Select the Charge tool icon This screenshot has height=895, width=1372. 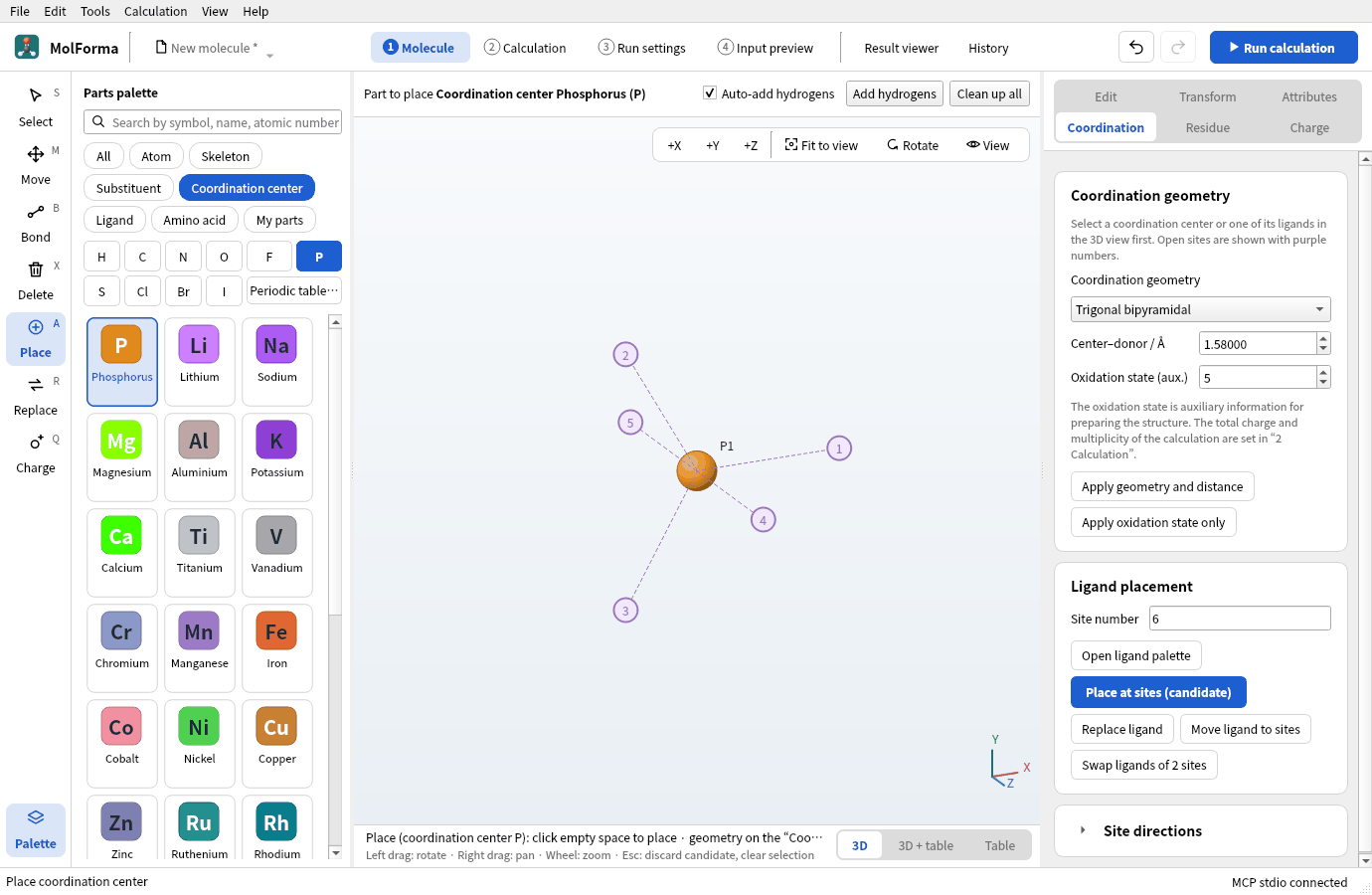[x=36, y=443]
